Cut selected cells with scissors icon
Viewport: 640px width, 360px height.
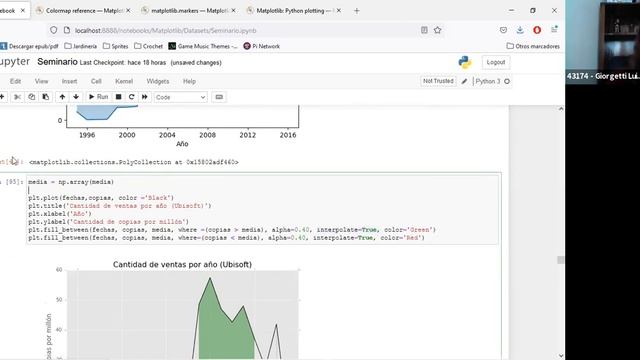point(17,97)
